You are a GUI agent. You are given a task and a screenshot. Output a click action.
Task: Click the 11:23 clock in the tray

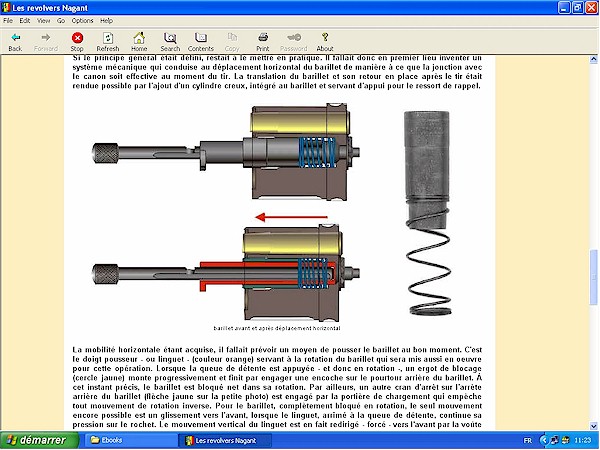(582, 440)
